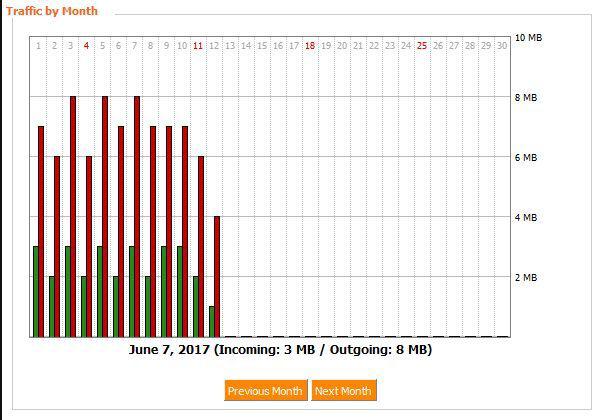This screenshot has height=420, width=603.
Task: Click day 9 label in chart
Action: click(x=167, y=46)
